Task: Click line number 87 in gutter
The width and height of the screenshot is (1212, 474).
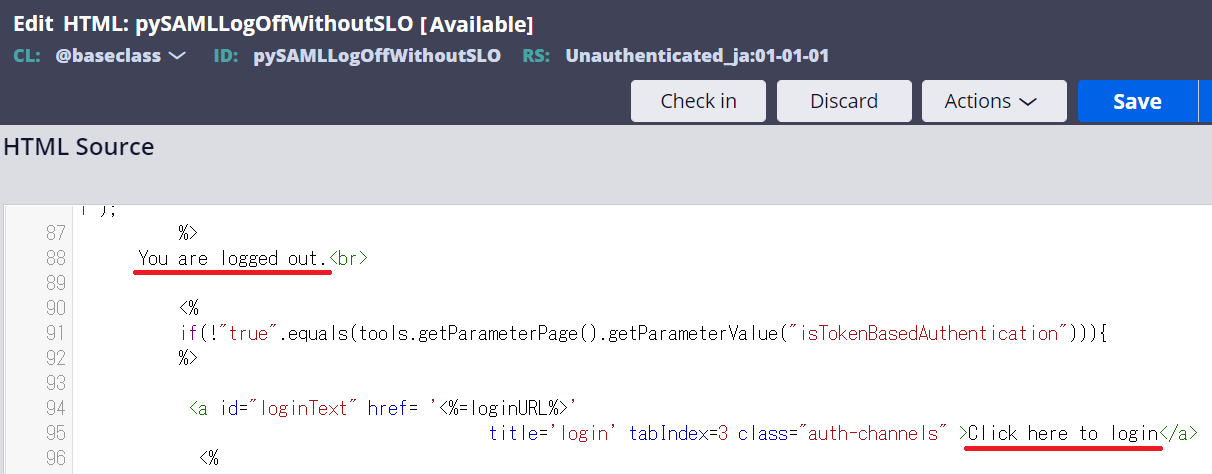Action: 54,233
